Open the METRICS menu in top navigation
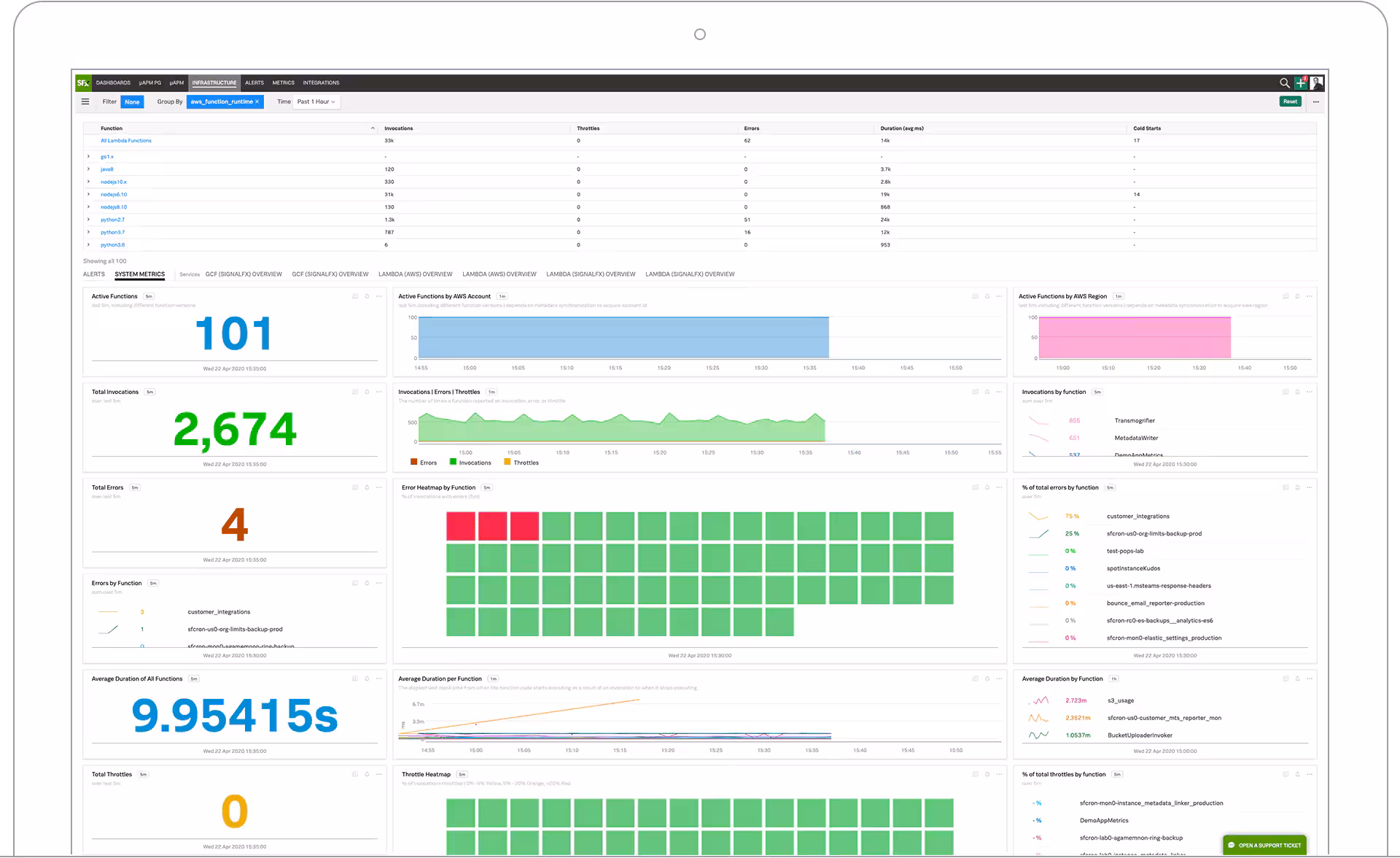 pos(283,83)
